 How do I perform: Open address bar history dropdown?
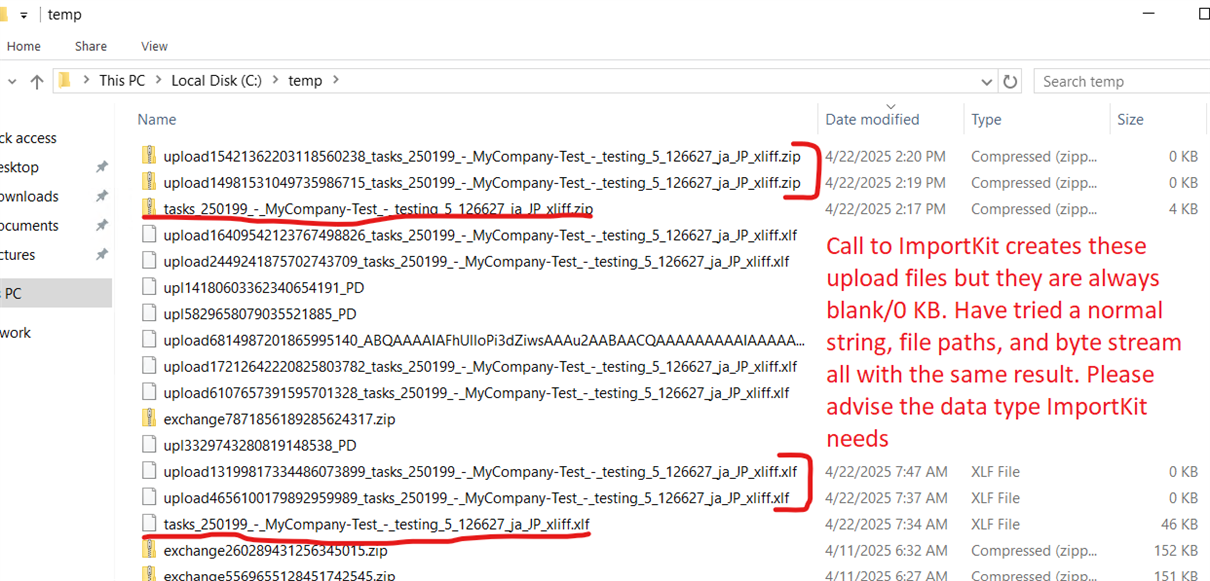tap(988, 81)
